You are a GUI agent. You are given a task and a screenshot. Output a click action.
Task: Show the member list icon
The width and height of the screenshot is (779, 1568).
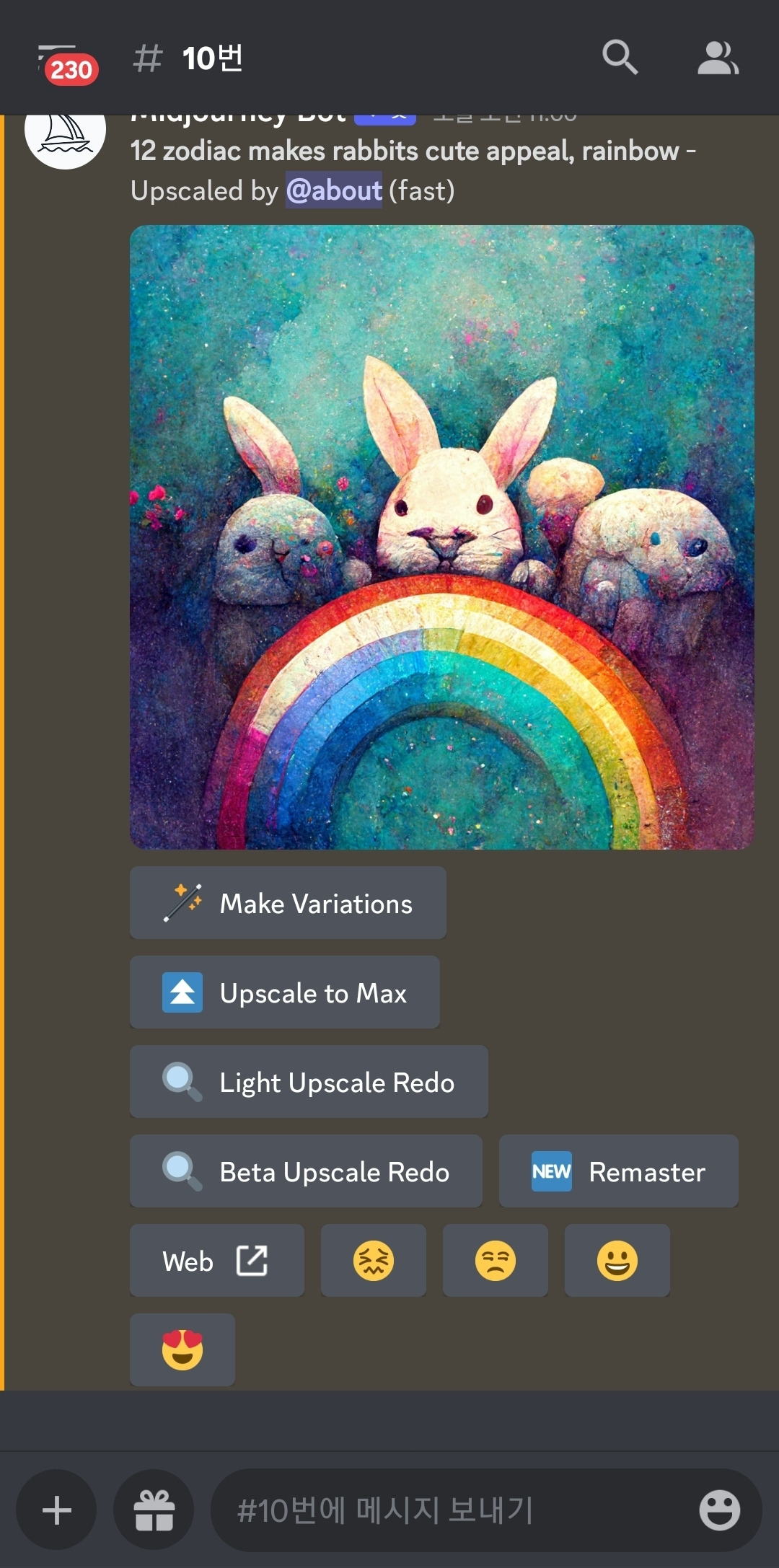pyautogui.click(x=718, y=58)
